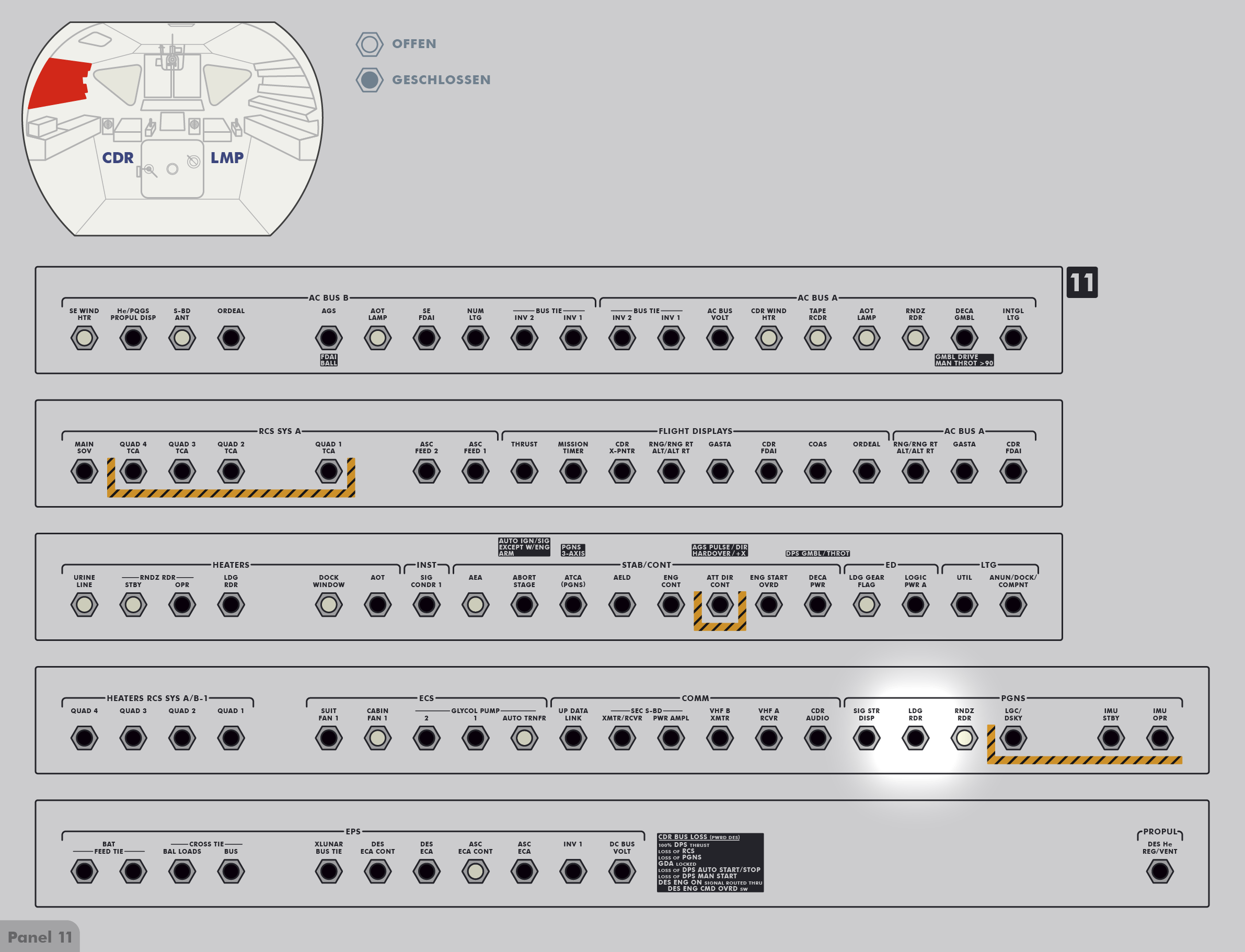The height and width of the screenshot is (952, 1245).
Task: Click the Panel 11 tab label
Action: [40, 937]
